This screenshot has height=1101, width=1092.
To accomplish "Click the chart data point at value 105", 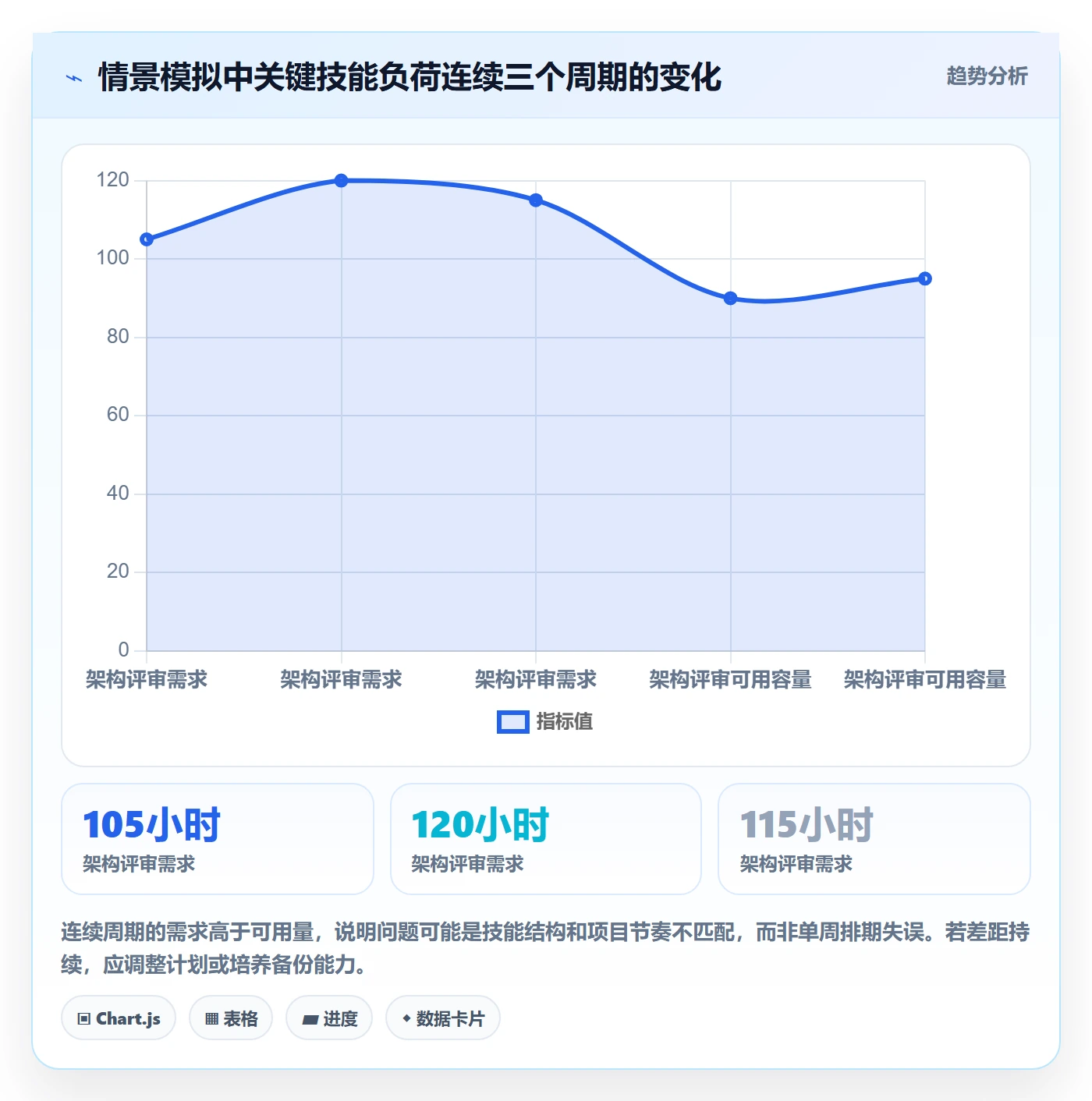I will point(147,239).
